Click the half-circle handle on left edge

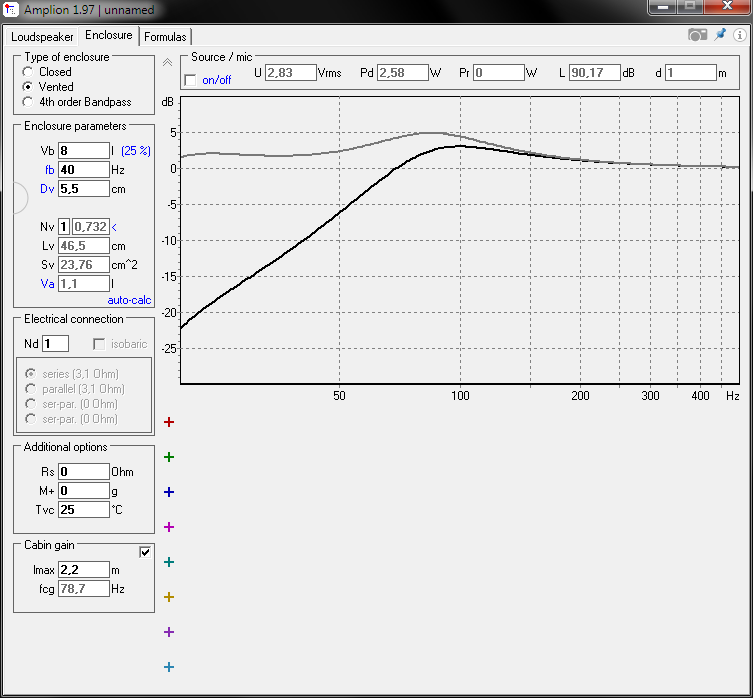pos(21,198)
